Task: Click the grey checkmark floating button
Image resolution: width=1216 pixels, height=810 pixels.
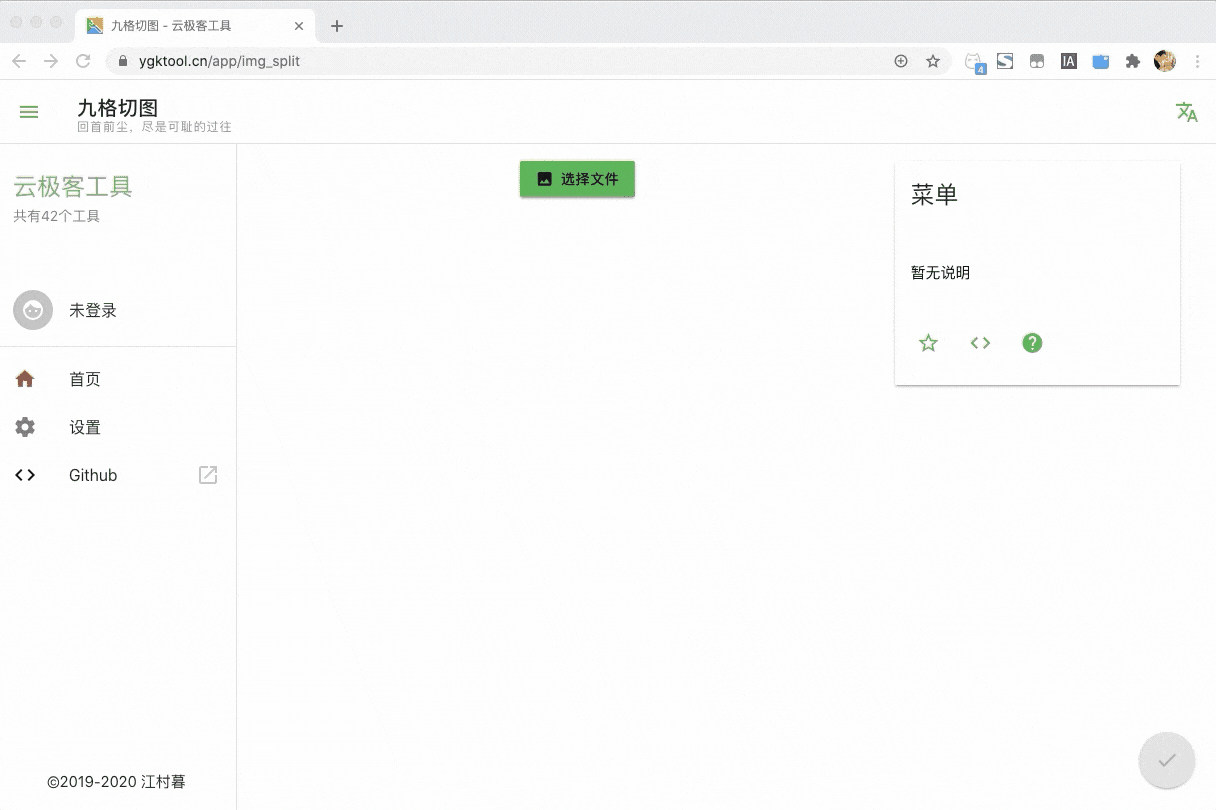Action: pyautogui.click(x=1167, y=760)
